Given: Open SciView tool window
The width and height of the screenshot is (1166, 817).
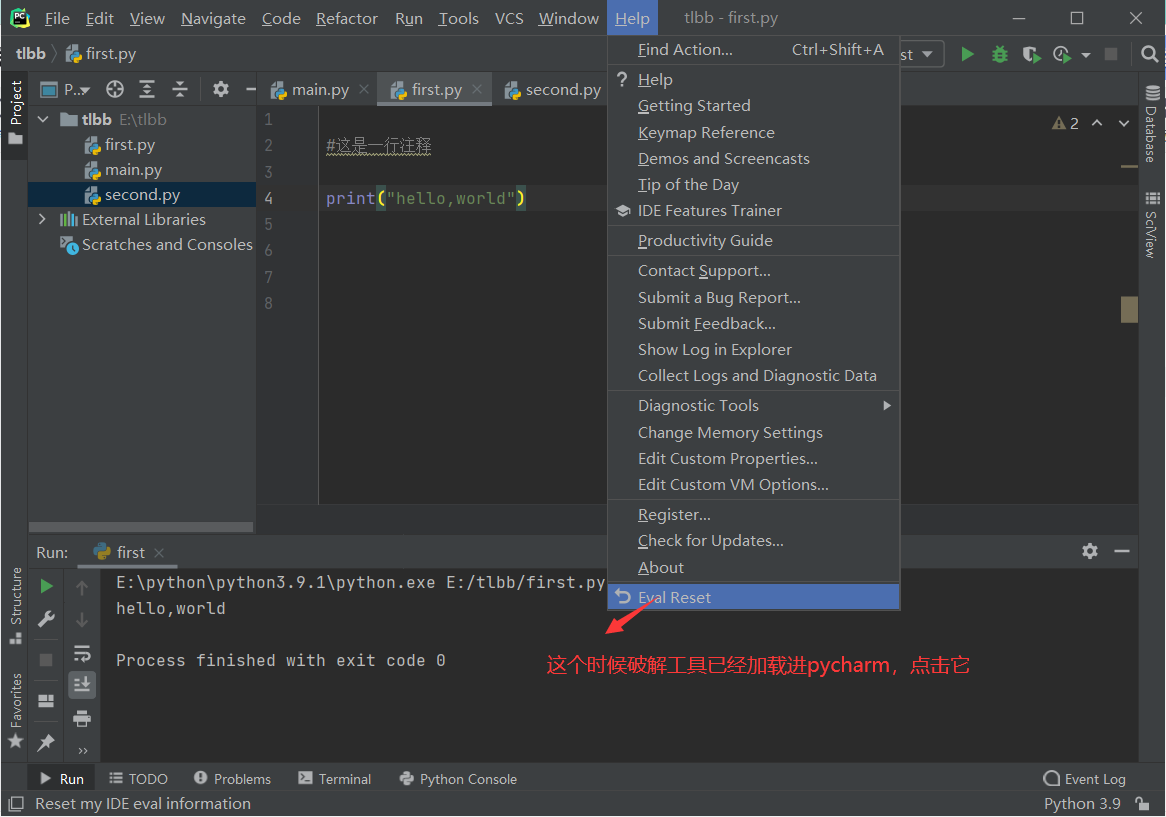Looking at the screenshot, I should [x=1152, y=225].
